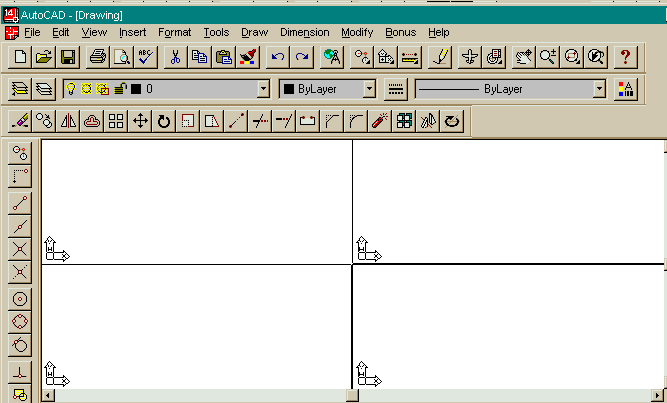Select the Copy Object tool
This screenshot has height=403, width=667.
(x=44, y=121)
